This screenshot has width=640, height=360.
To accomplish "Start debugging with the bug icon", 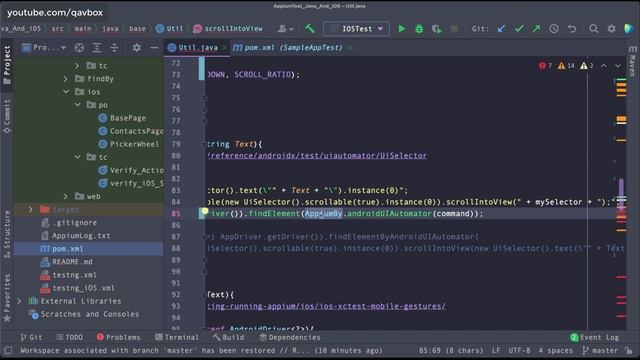I will pos(419,29).
